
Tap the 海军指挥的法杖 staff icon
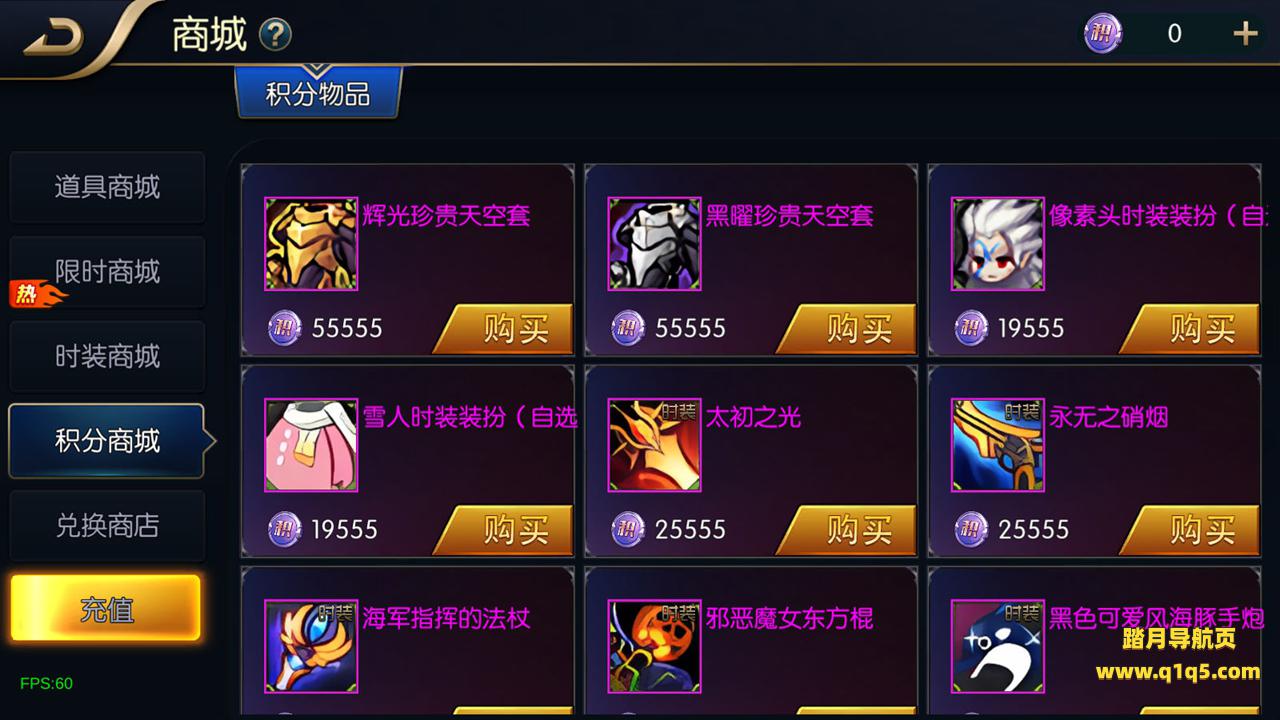(x=311, y=646)
